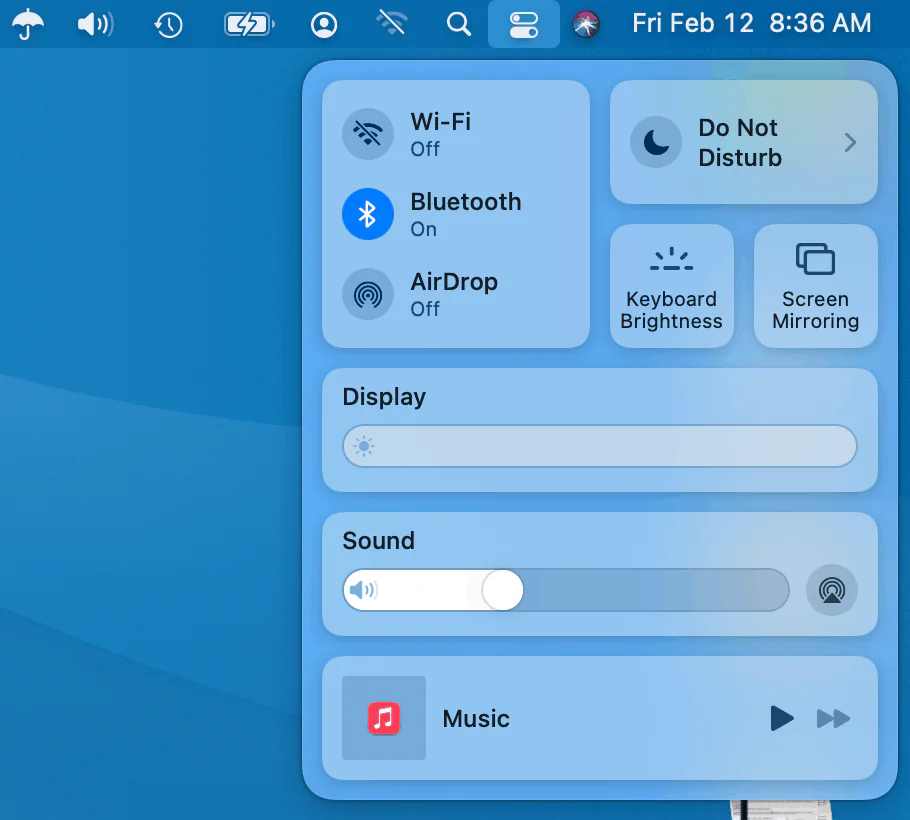Turn off Bluetooth using its blue icon
Image resolution: width=910 pixels, height=820 pixels.
coord(368,214)
